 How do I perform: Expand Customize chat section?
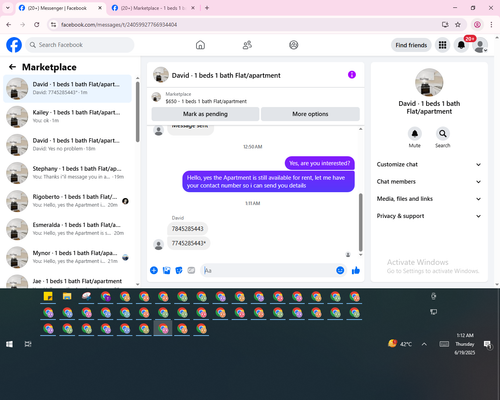429,164
